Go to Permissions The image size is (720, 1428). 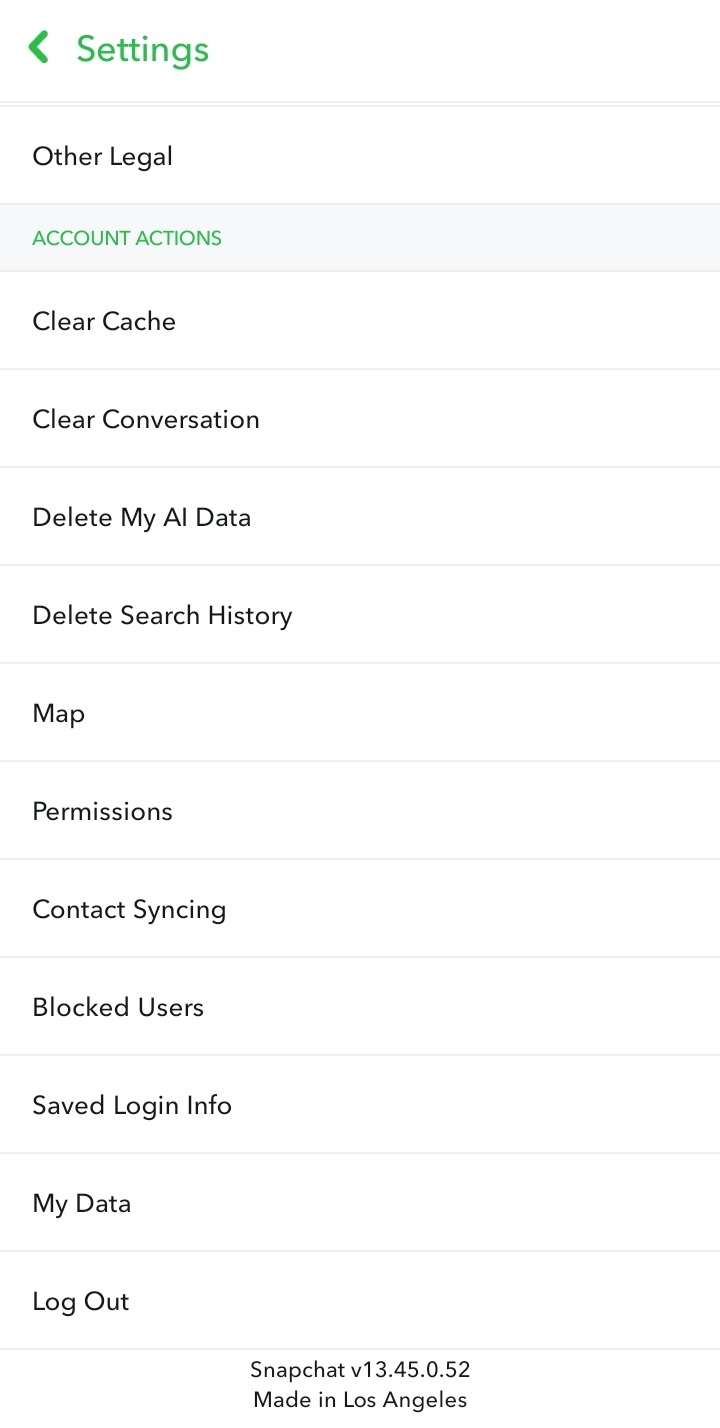(360, 811)
